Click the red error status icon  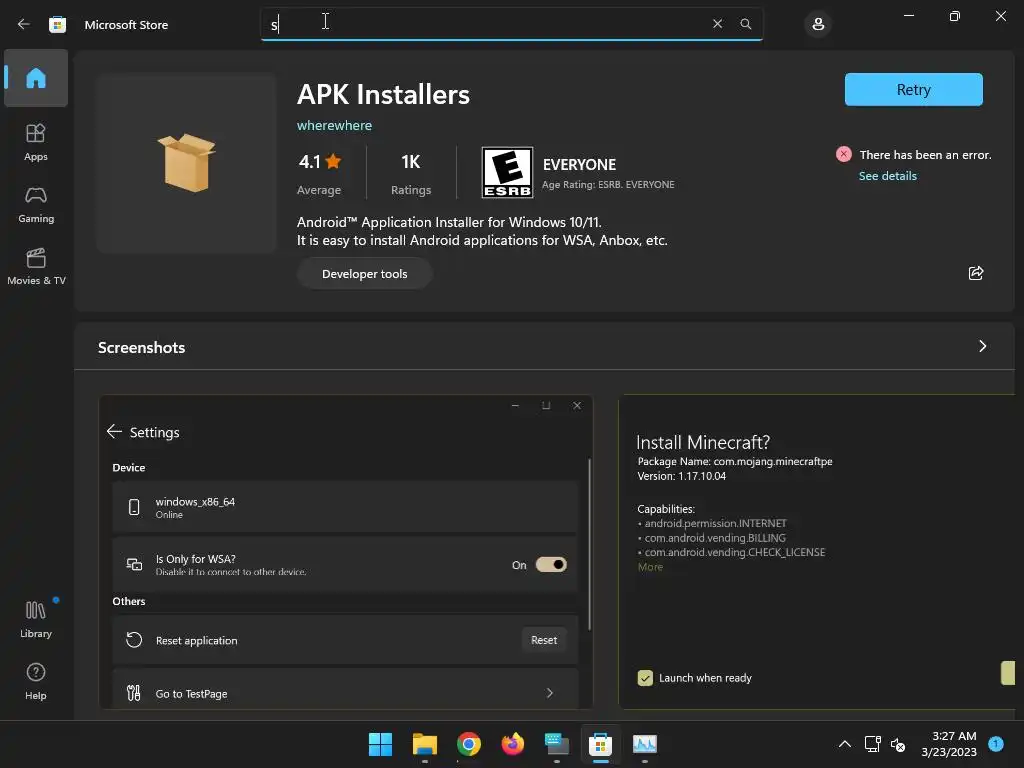844,154
